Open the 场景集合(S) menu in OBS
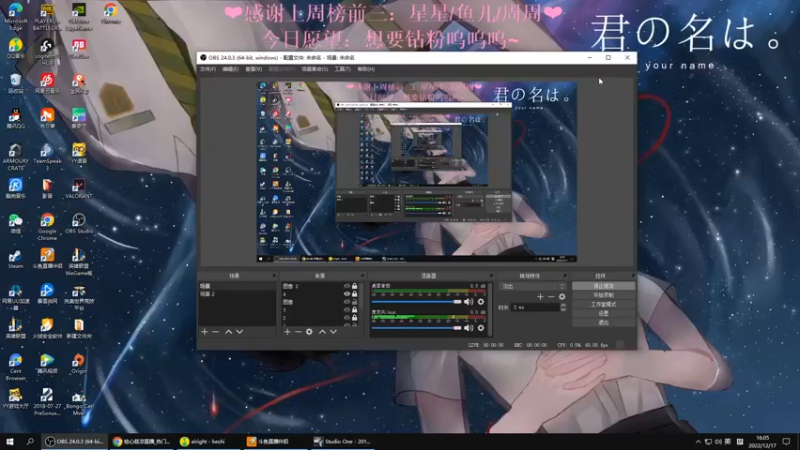Image resolution: width=800 pixels, height=450 pixels. coord(315,69)
